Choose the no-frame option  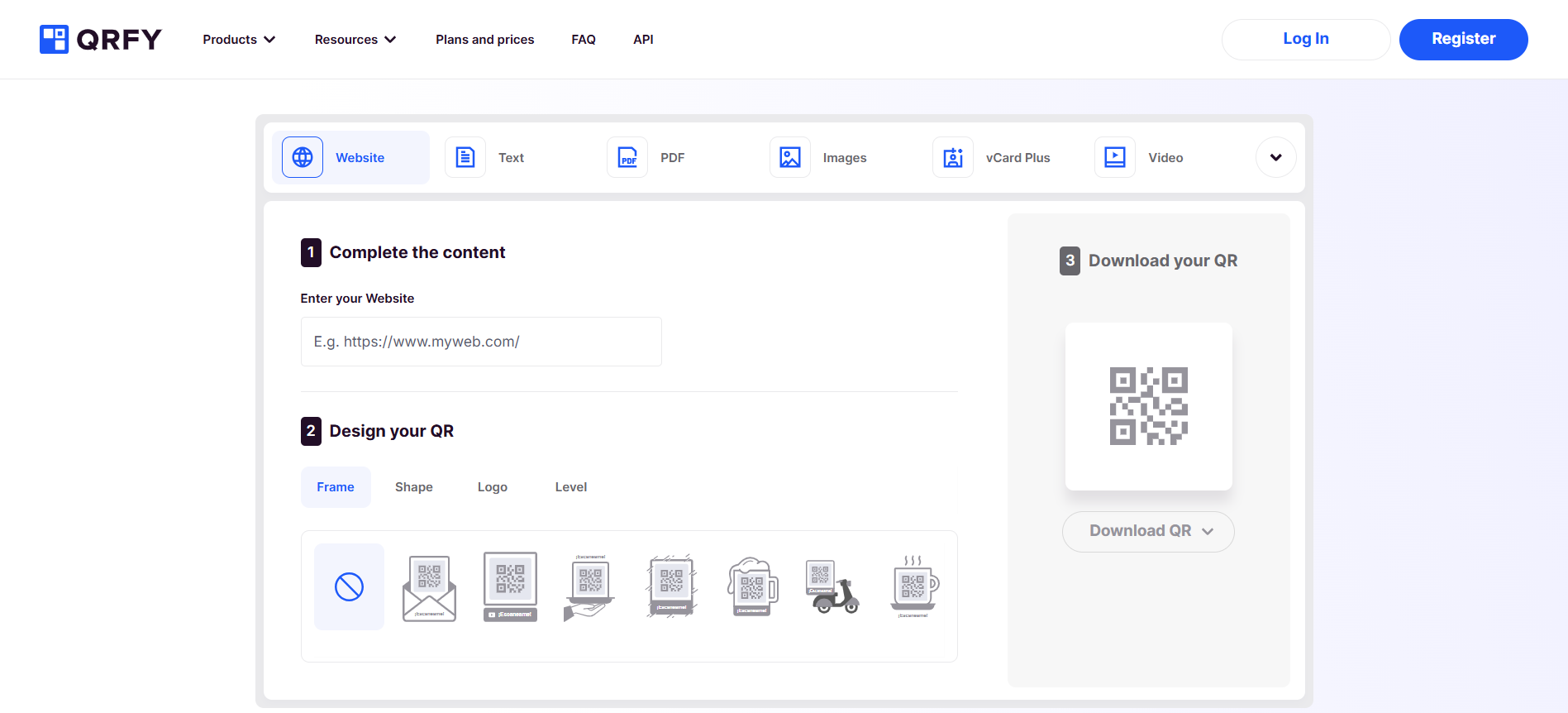tap(349, 586)
